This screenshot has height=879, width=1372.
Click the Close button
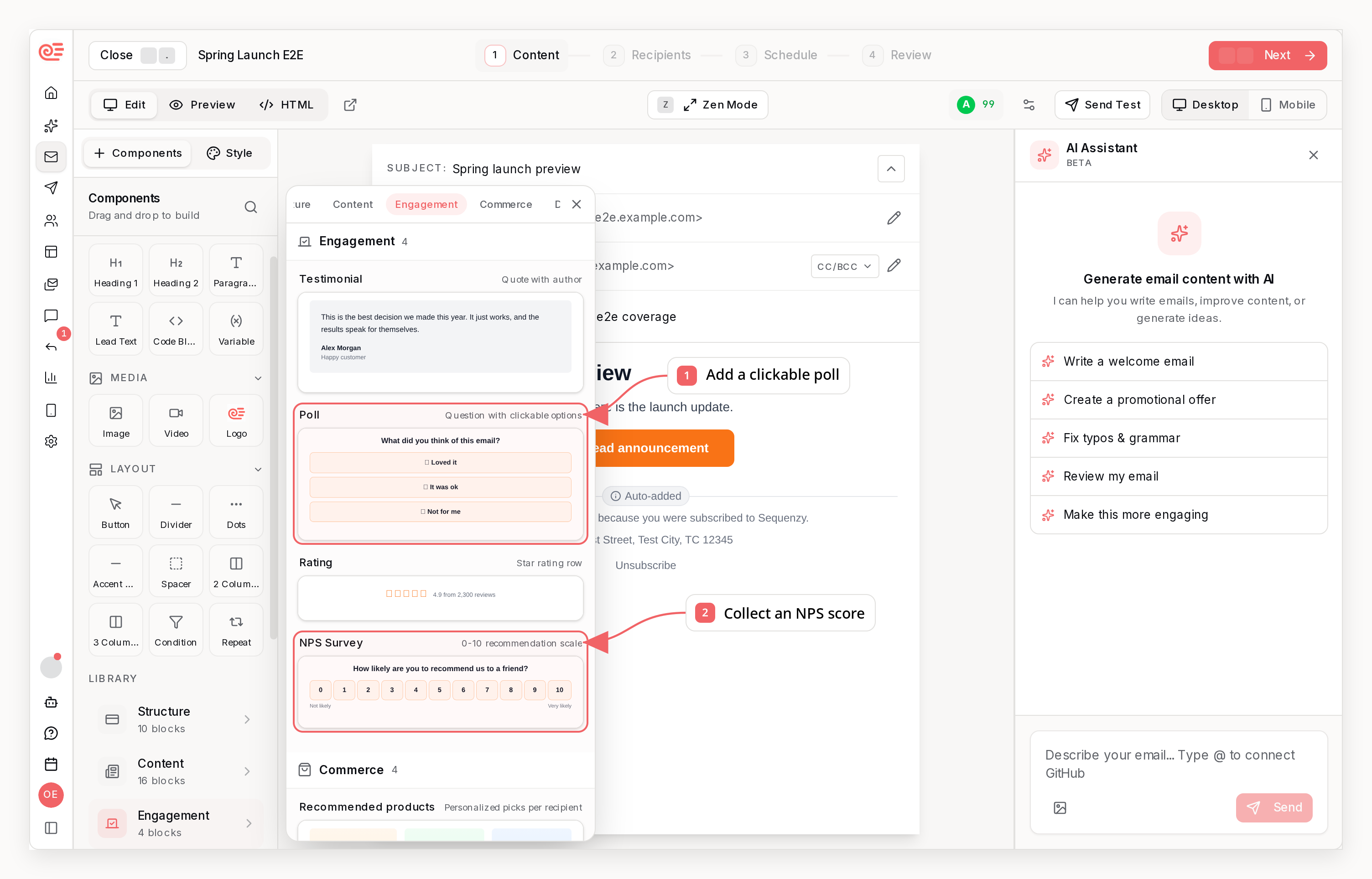[x=137, y=55]
